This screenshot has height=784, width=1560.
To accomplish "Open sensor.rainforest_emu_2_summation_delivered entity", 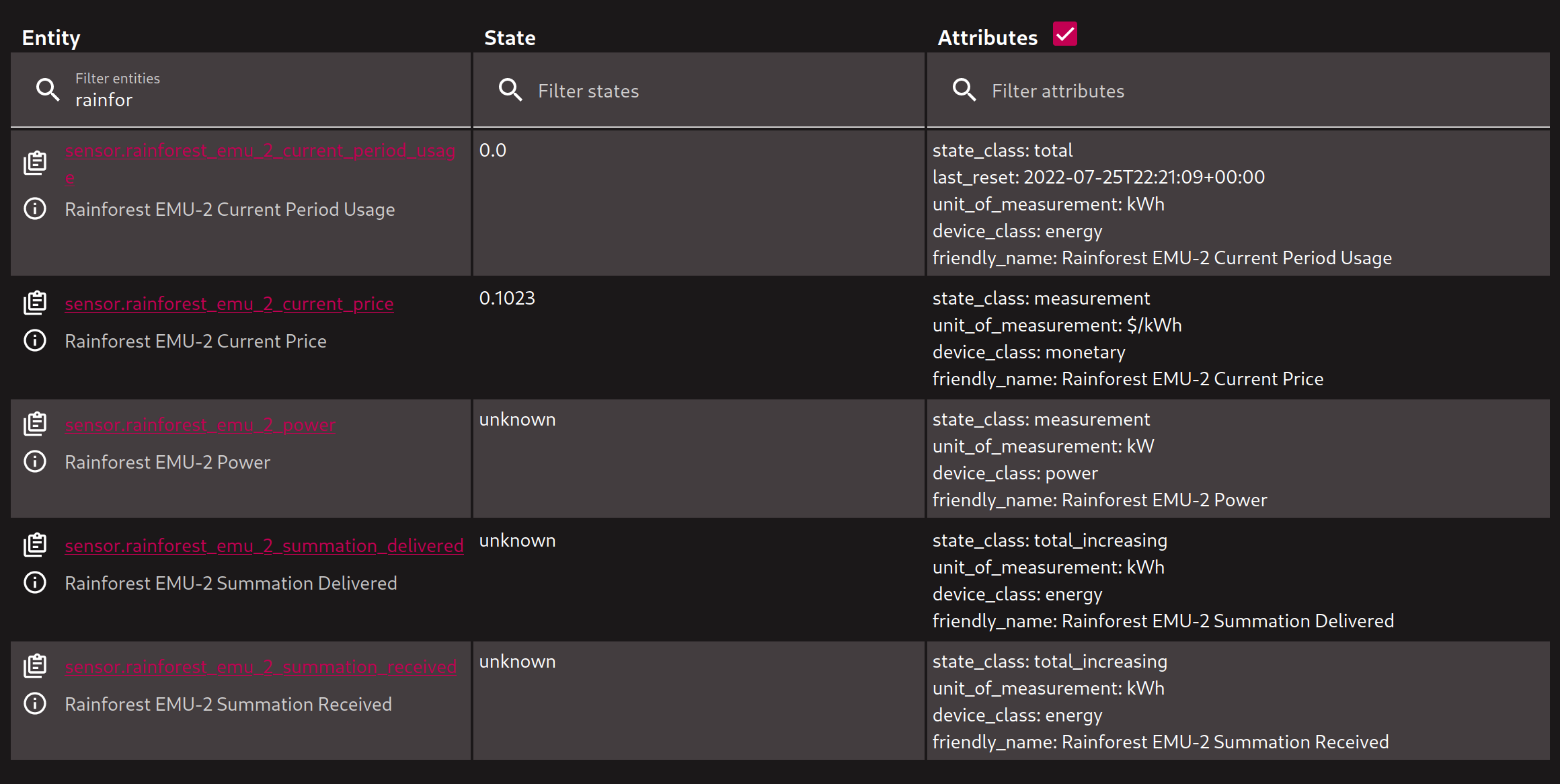I will pos(264,545).
